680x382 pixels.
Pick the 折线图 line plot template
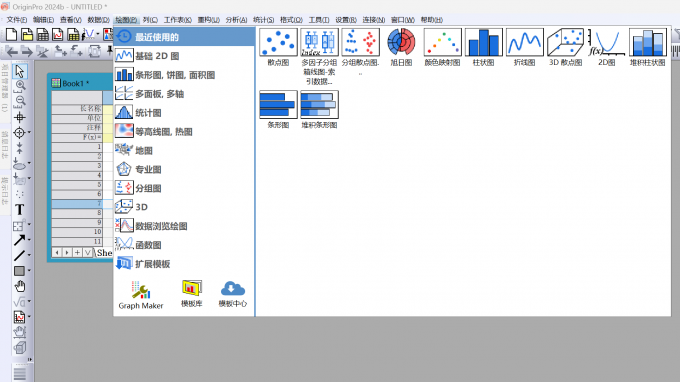[x=524, y=47]
